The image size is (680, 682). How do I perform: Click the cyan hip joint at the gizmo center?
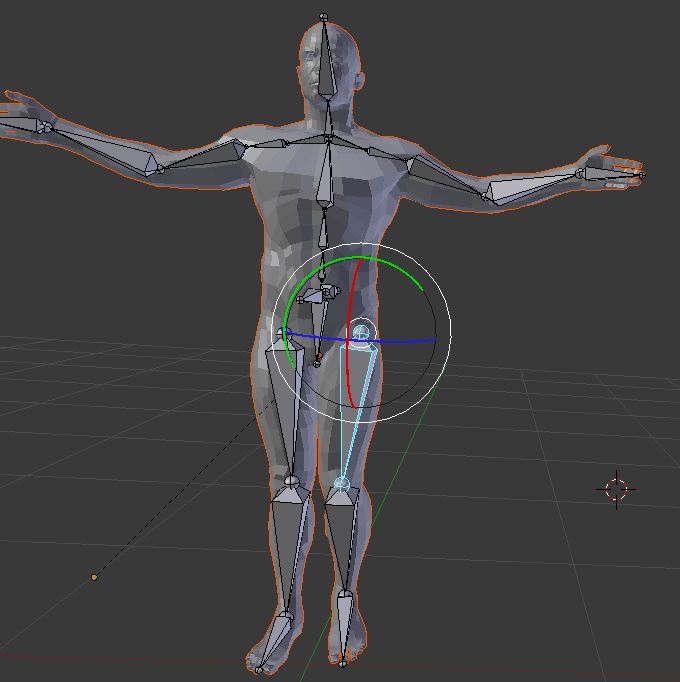pos(361,333)
